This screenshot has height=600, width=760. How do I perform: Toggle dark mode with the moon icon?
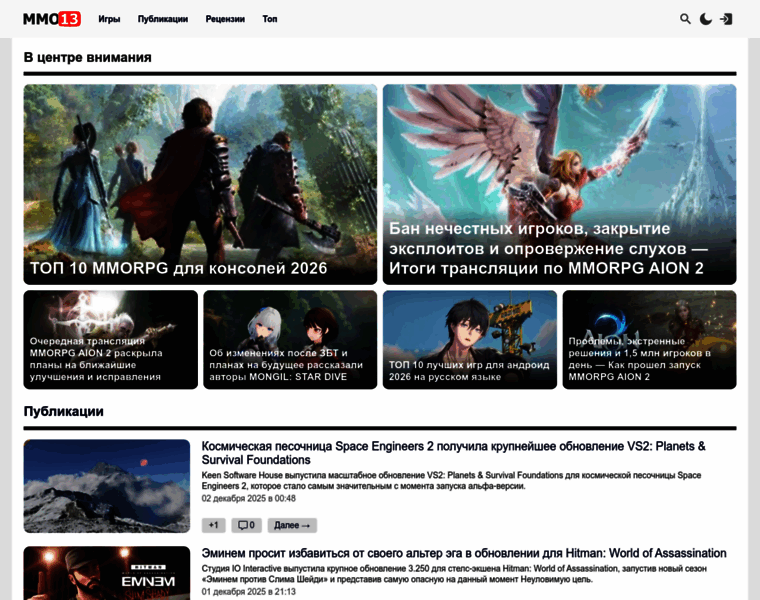coord(706,19)
